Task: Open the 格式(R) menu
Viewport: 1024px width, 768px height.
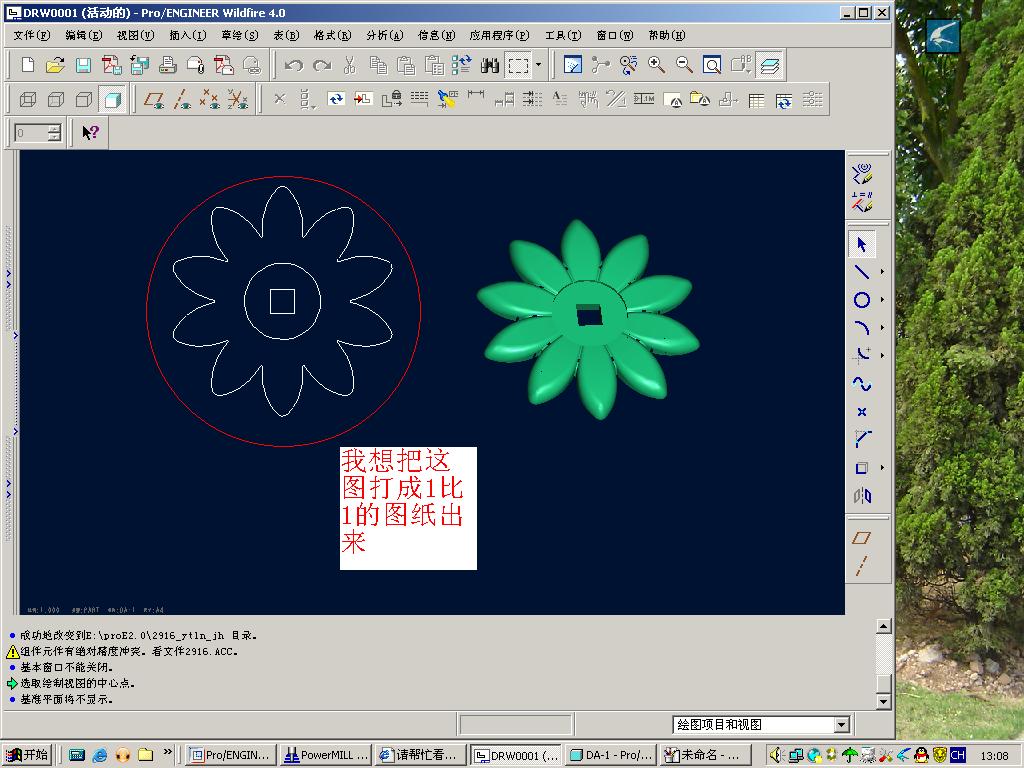Action: tap(332, 35)
